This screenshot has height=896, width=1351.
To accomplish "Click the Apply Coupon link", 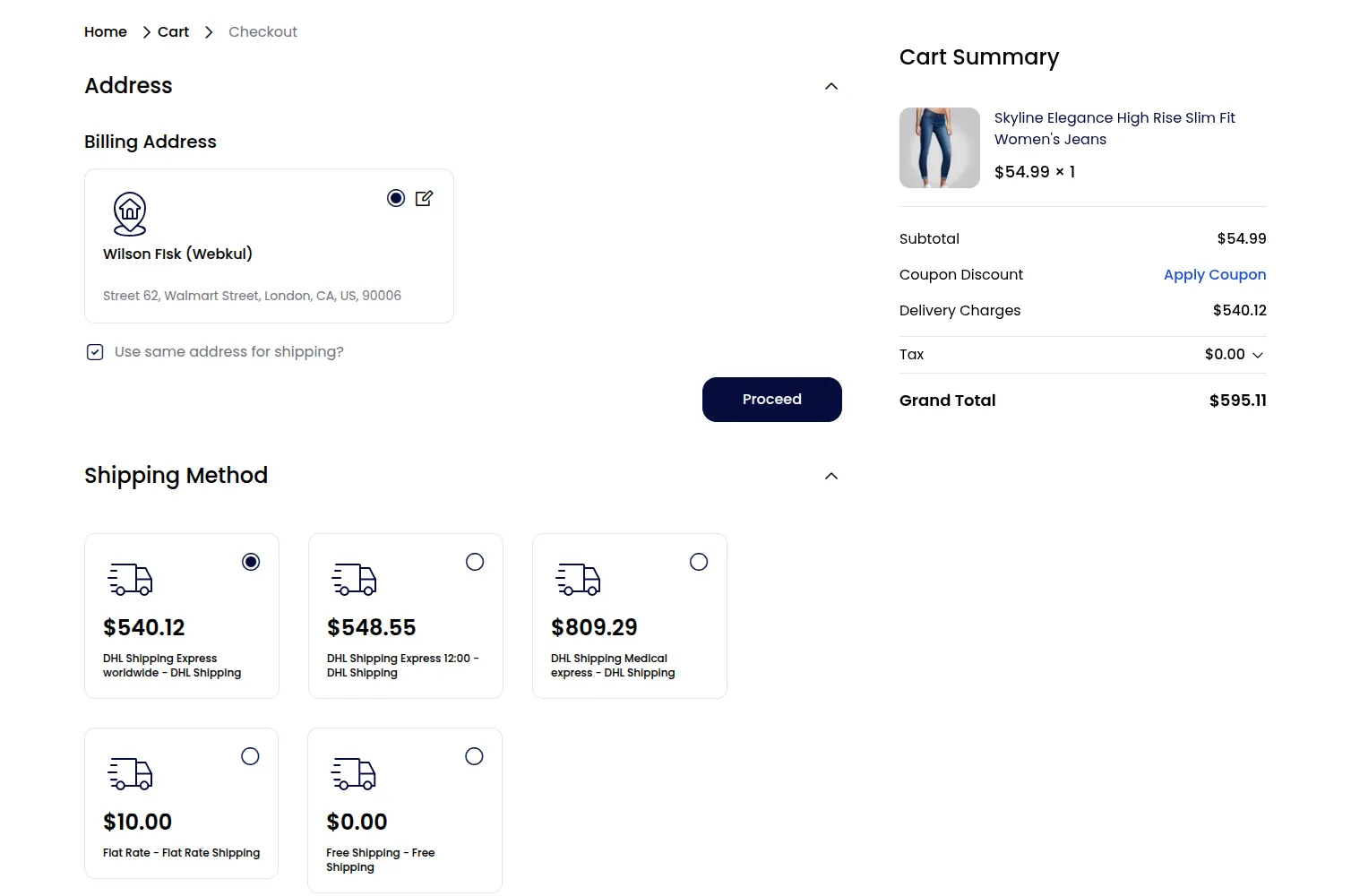I will click(1215, 274).
